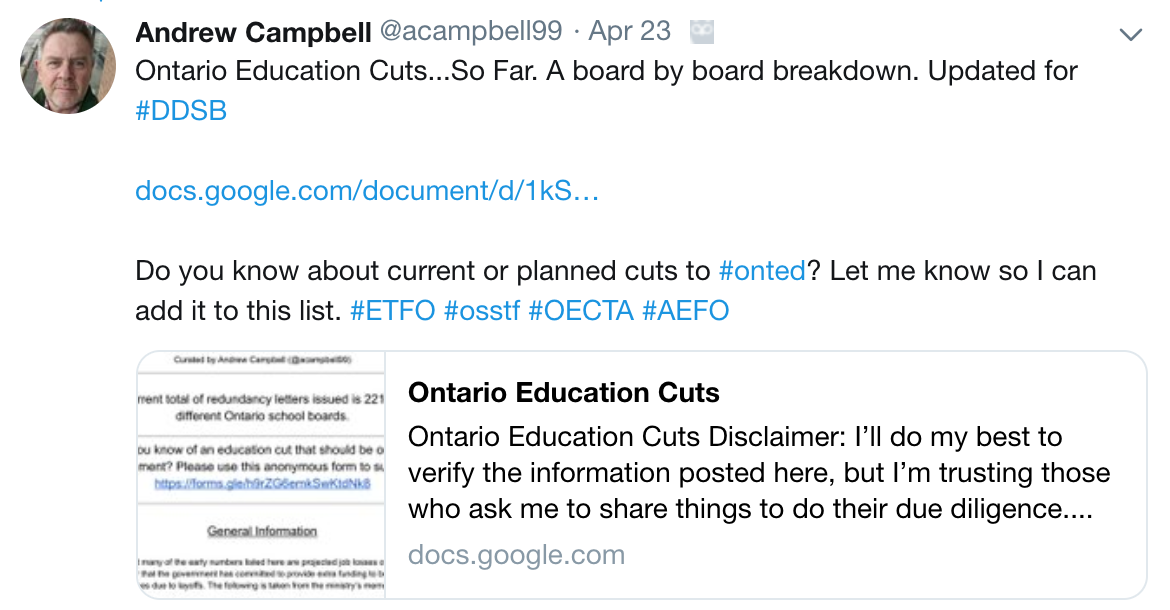The height and width of the screenshot is (610, 1170).
Task: Go to the #AEFO hashtag
Action: click(x=686, y=311)
